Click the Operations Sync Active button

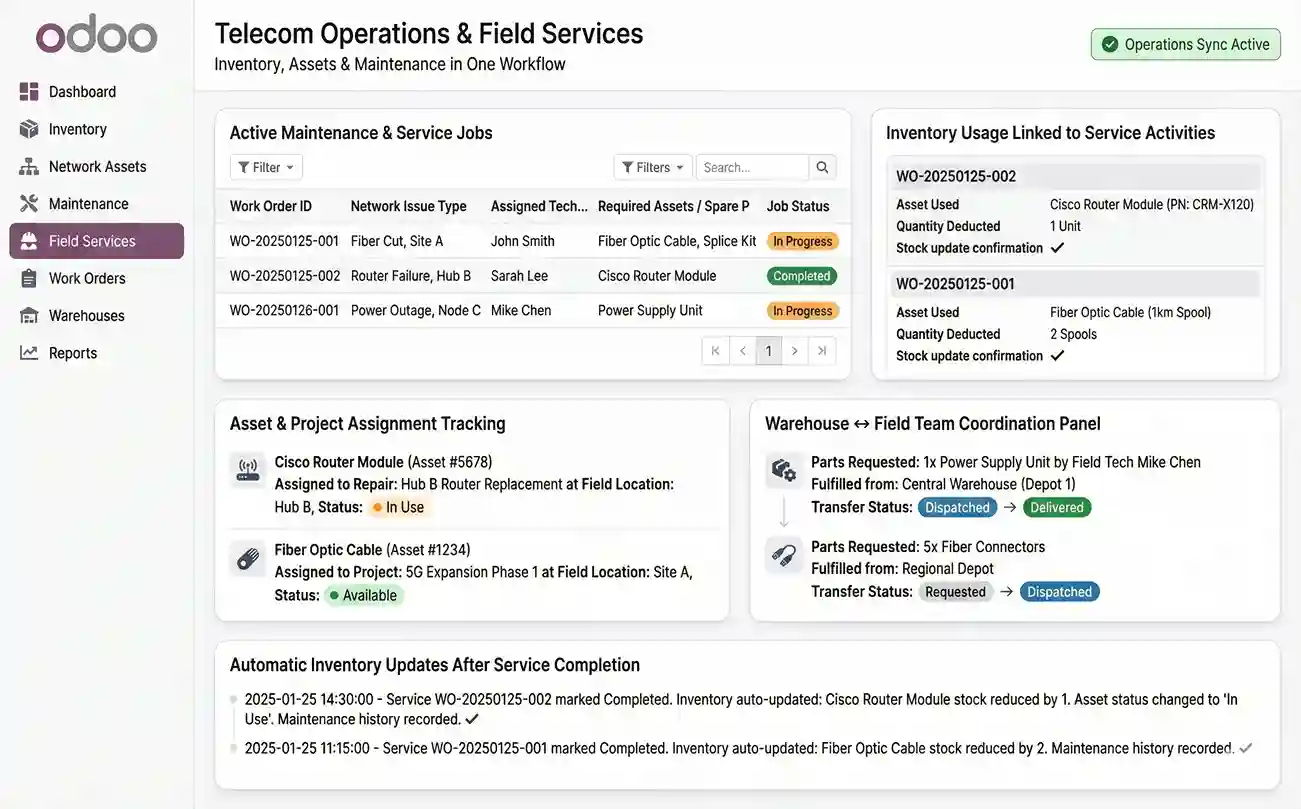coord(1185,44)
